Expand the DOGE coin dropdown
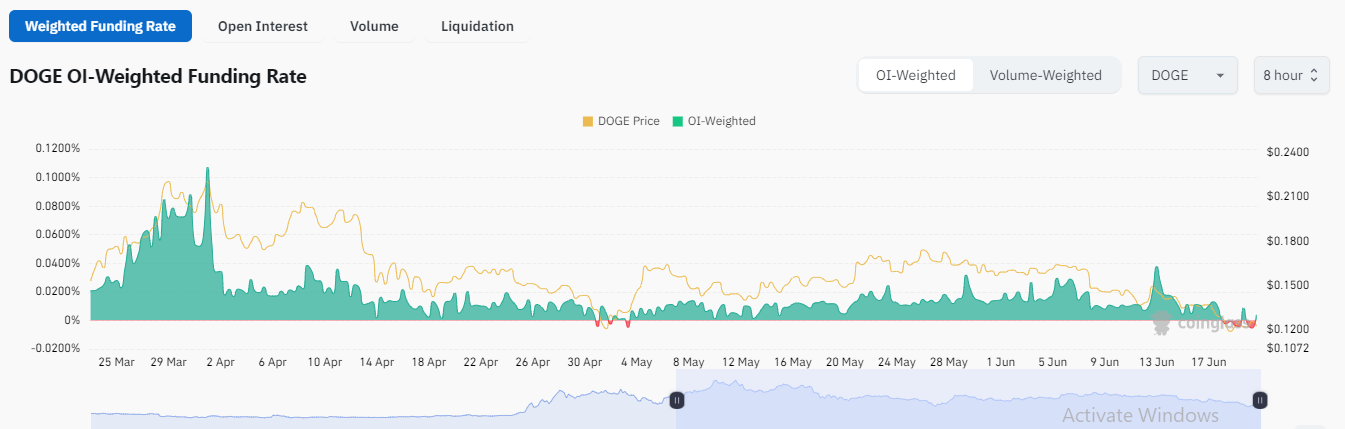This screenshot has width=1345, height=429. click(x=1187, y=75)
